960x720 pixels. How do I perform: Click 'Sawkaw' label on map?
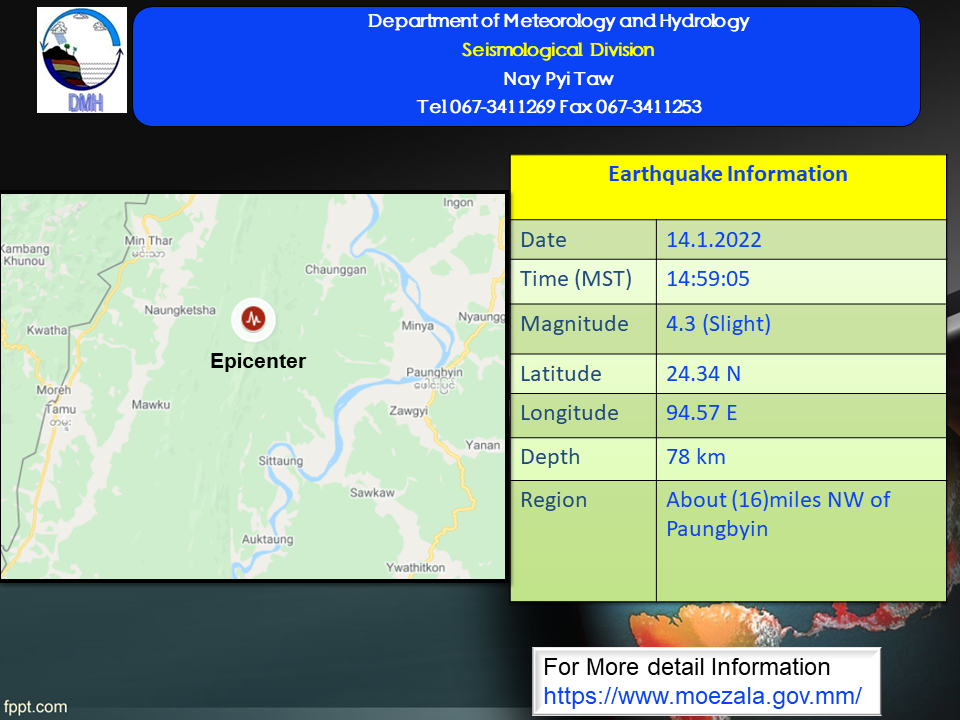click(x=372, y=492)
